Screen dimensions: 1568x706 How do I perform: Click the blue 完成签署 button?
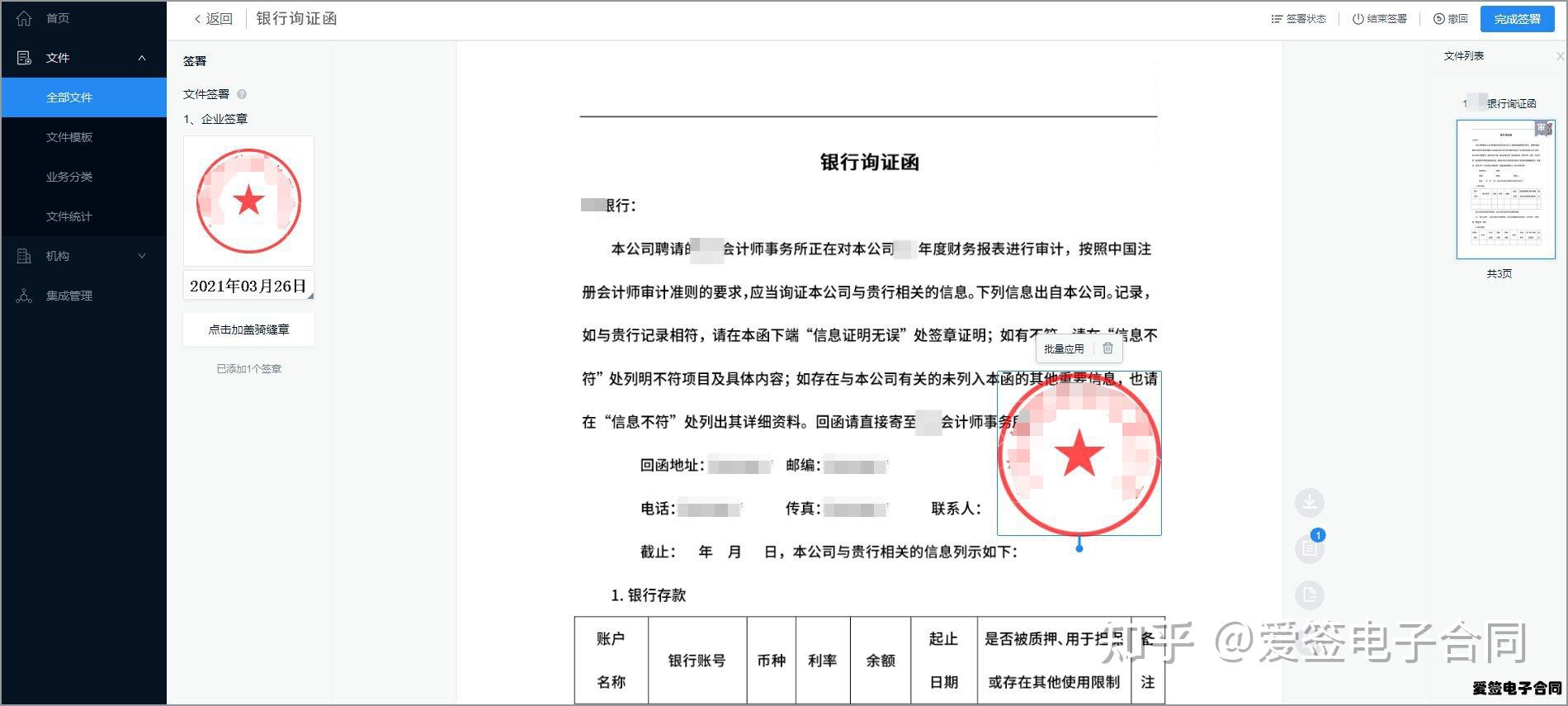click(1518, 19)
